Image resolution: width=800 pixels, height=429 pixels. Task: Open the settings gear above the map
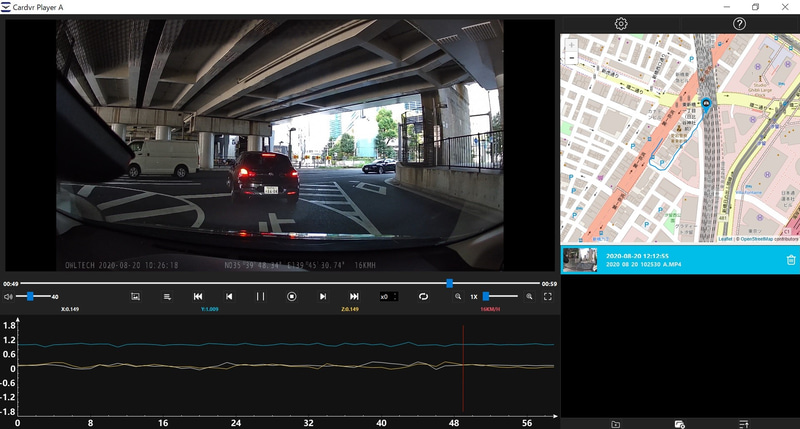coord(620,23)
